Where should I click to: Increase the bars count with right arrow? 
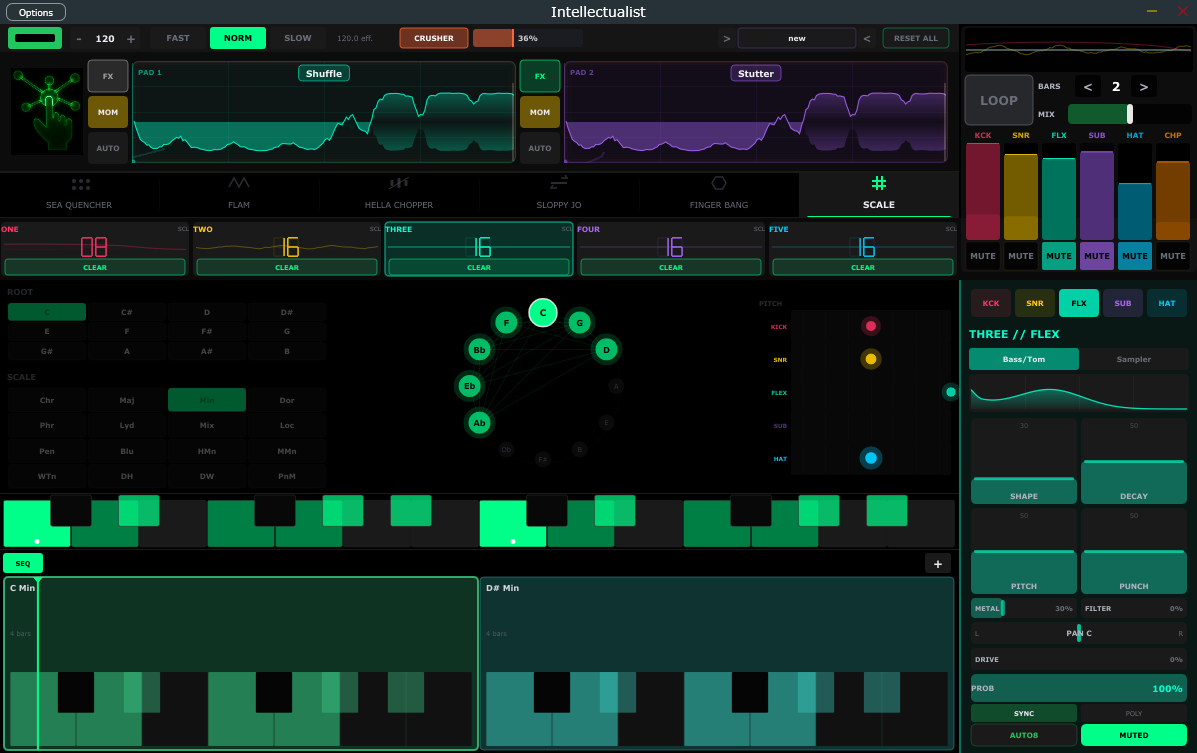[1144, 87]
